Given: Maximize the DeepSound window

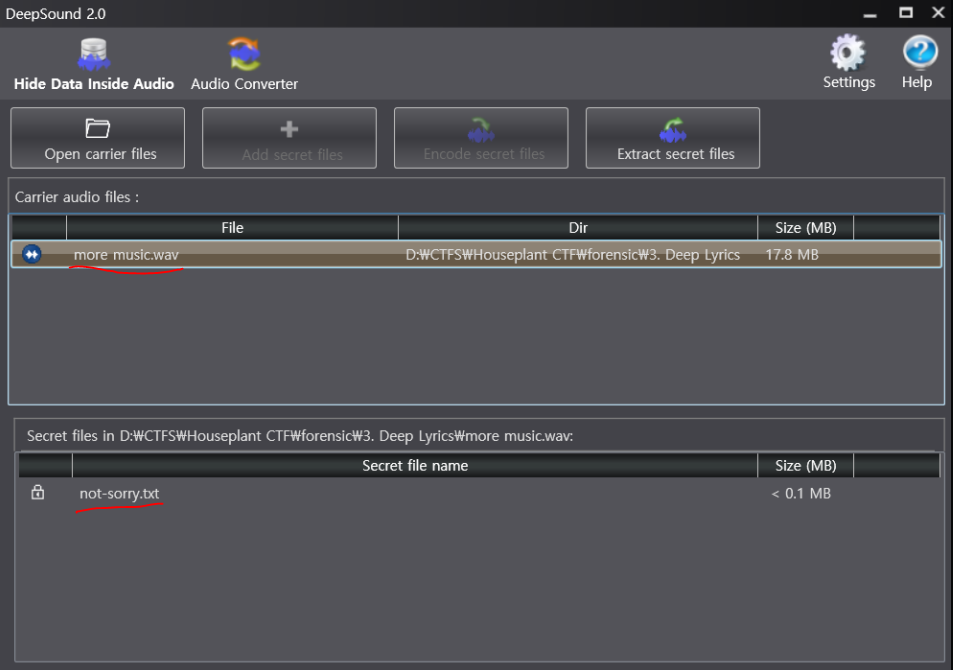Looking at the screenshot, I should [x=906, y=13].
